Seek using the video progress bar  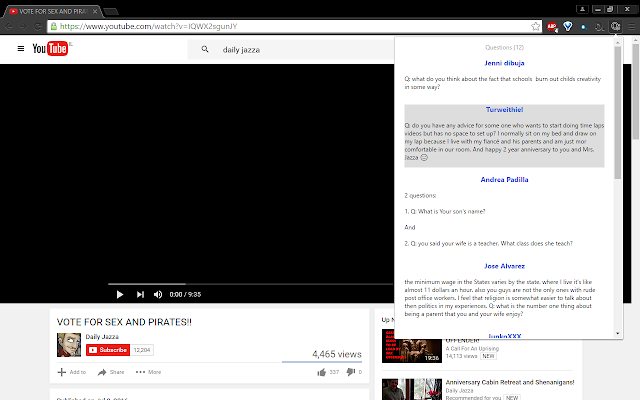pos(250,284)
